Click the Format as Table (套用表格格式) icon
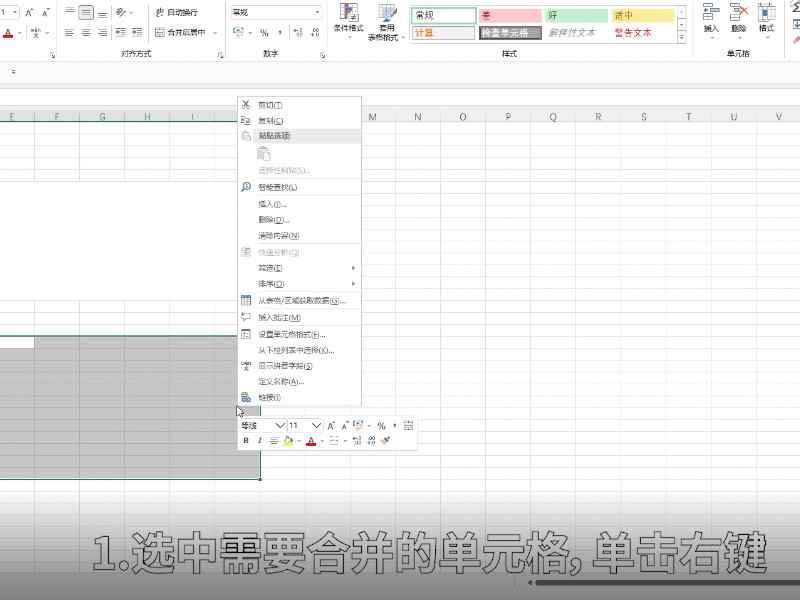800x600 pixels. [x=385, y=15]
